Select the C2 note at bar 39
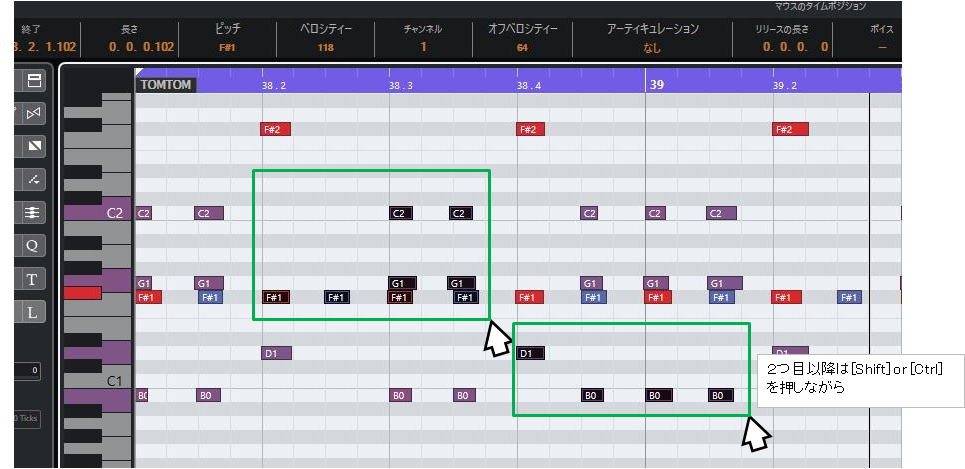This screenshot has height=469, width=965. click(x=657, y=214)
